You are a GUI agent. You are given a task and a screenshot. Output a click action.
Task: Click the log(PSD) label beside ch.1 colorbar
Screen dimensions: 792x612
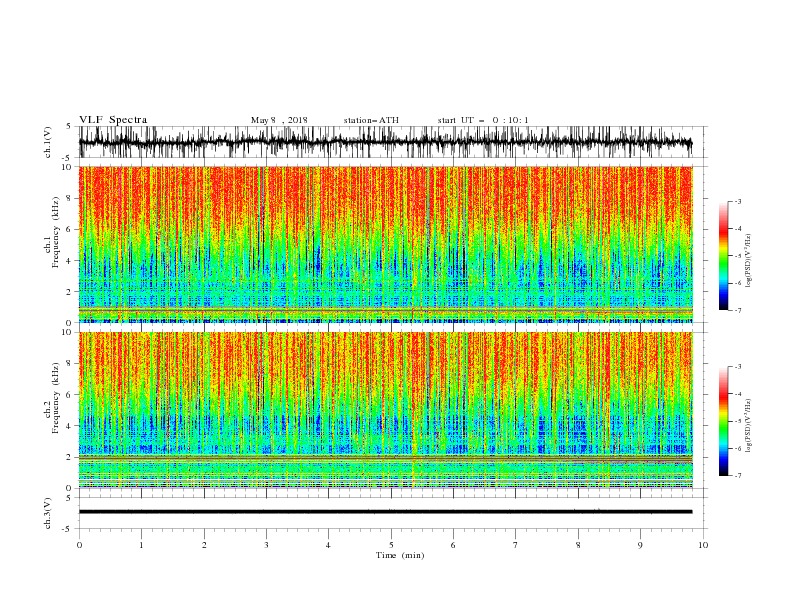coord(748,261)
